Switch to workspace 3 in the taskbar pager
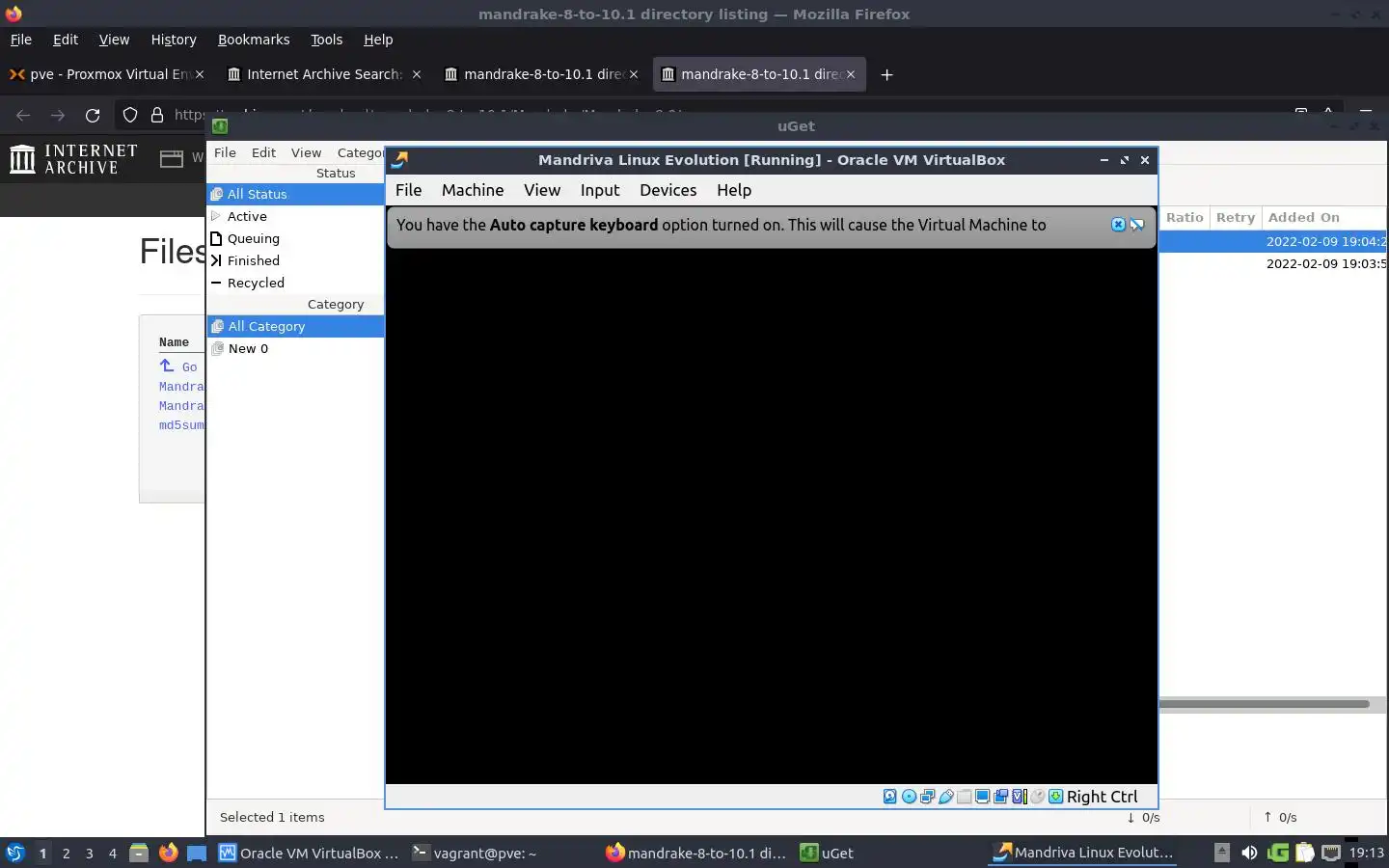Viewport: 1389px width, 868px height. [89, 853]
